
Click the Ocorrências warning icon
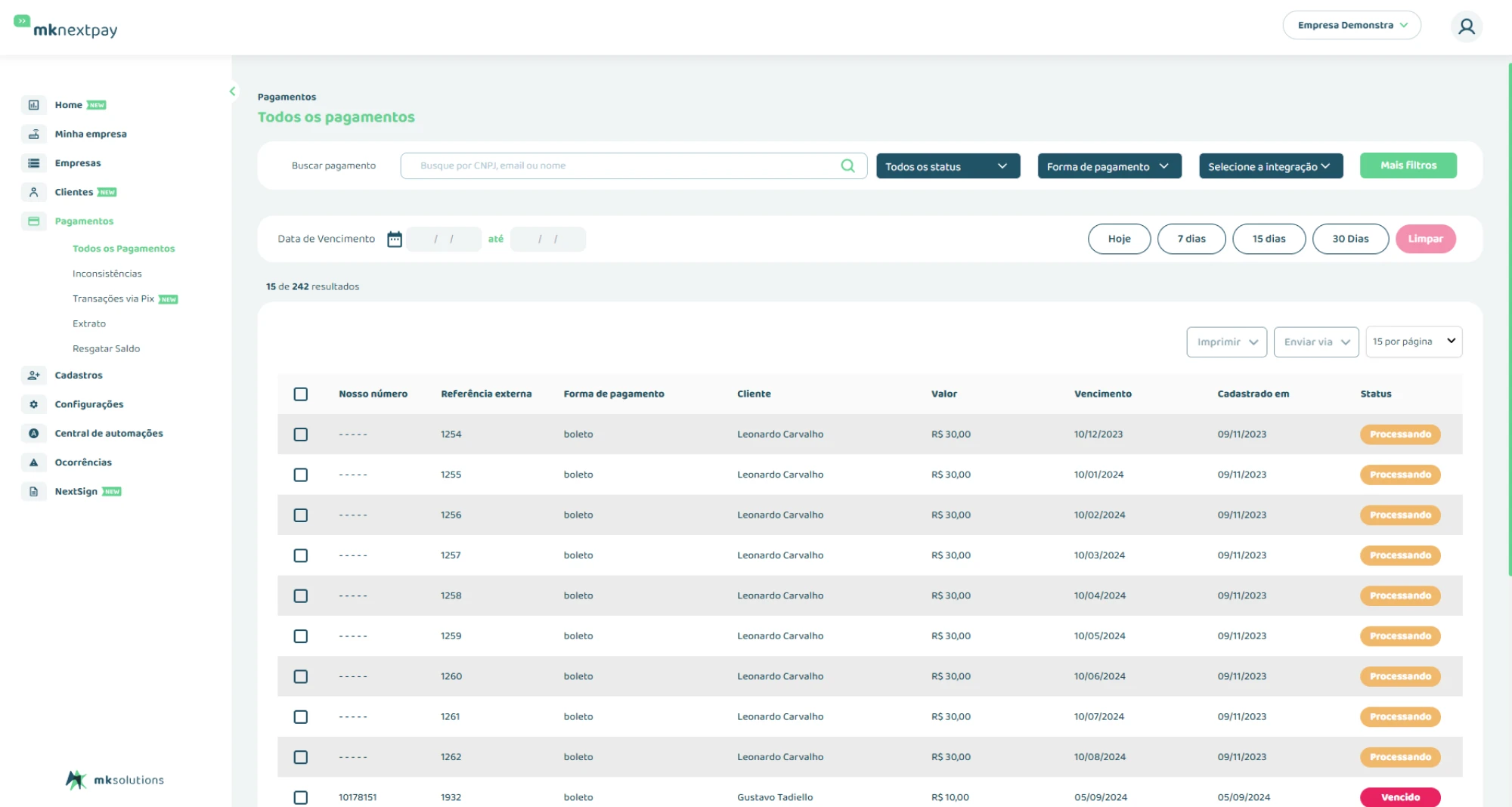(33, 462)
